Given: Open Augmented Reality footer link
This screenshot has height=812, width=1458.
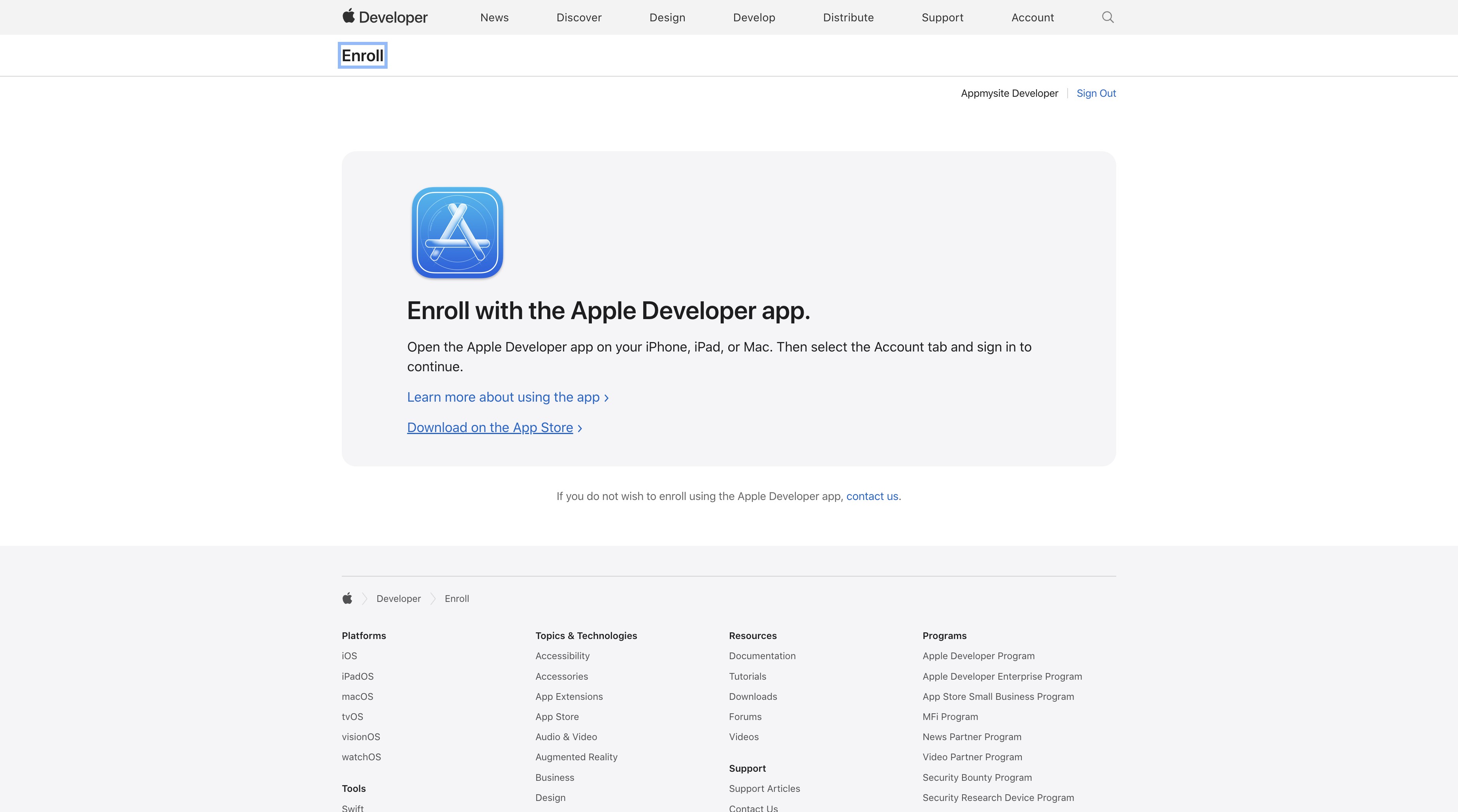Looking at the screenshot, I should pos(576,757).
